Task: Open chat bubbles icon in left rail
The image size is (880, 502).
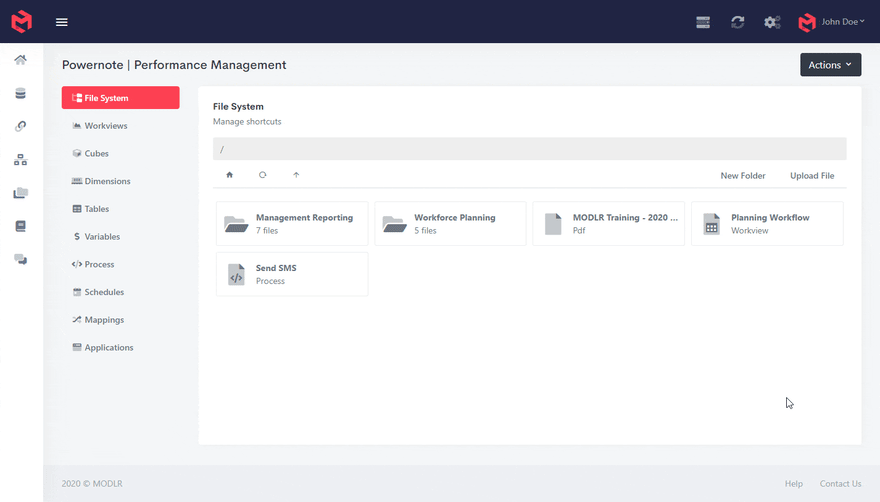Action: 21,259
